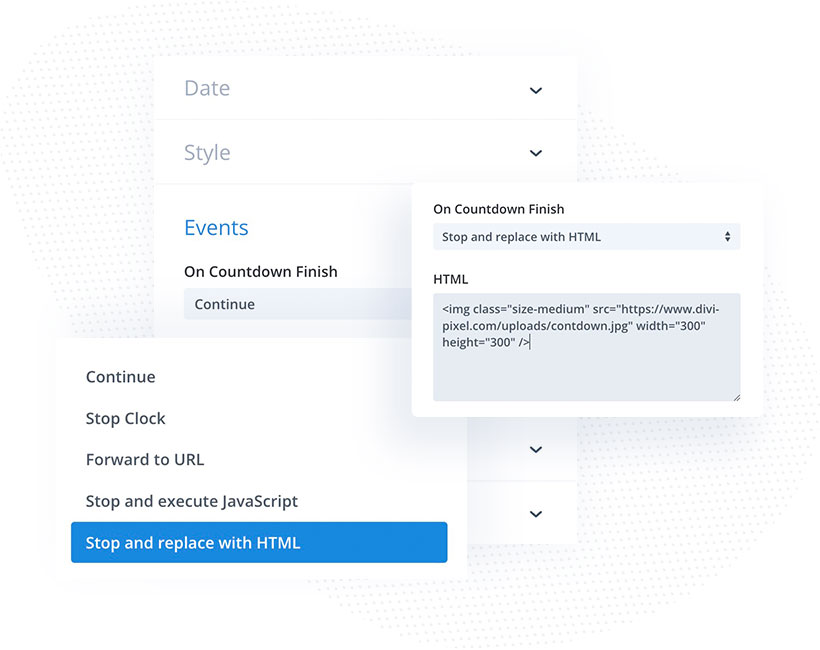820x650 pixels.
Task: Click the textarea resize handle corner
Action: click(736, 397)
